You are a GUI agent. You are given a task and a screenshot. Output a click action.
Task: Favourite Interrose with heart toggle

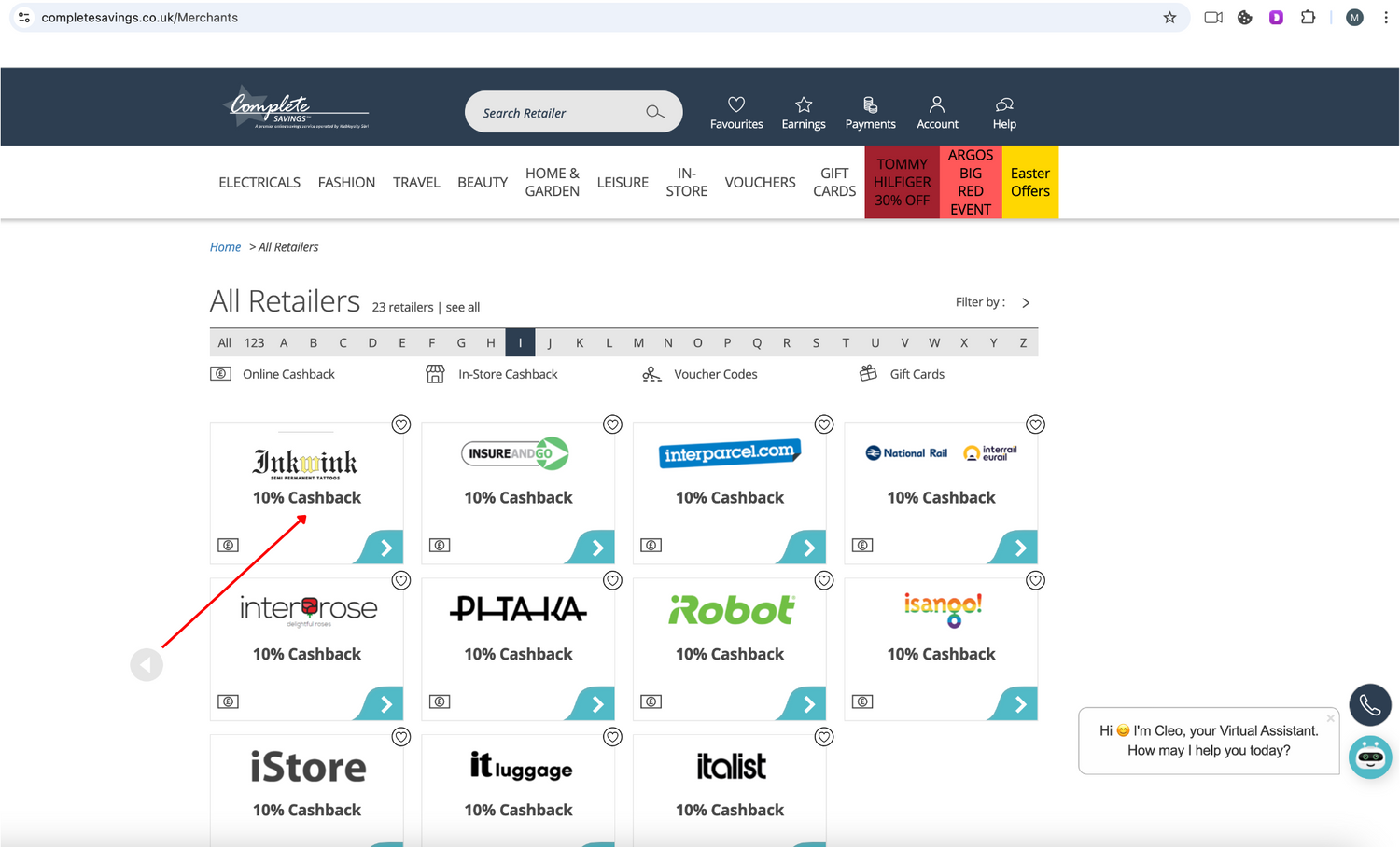401,580
